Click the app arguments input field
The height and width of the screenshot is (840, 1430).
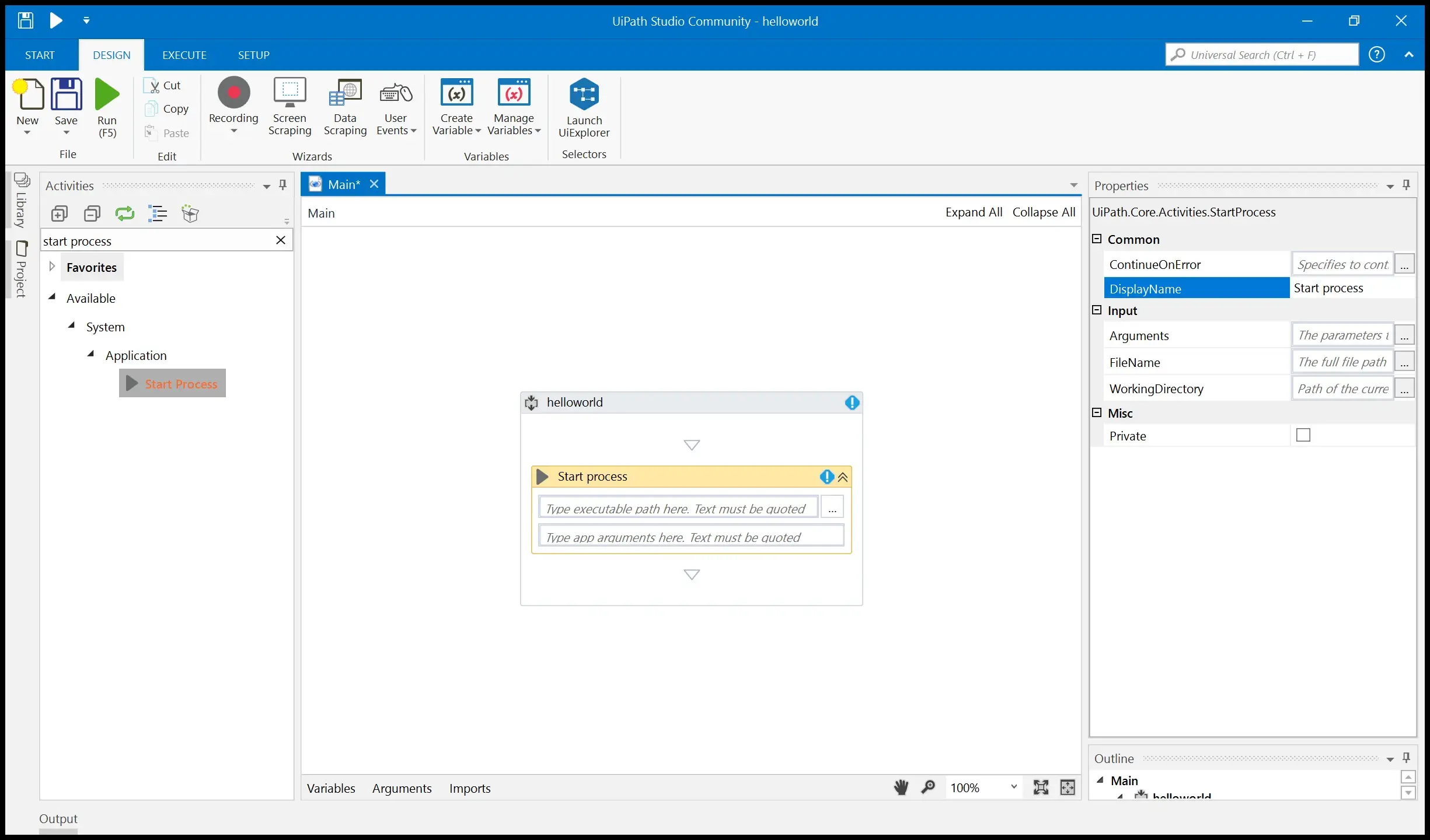point(691,536)
